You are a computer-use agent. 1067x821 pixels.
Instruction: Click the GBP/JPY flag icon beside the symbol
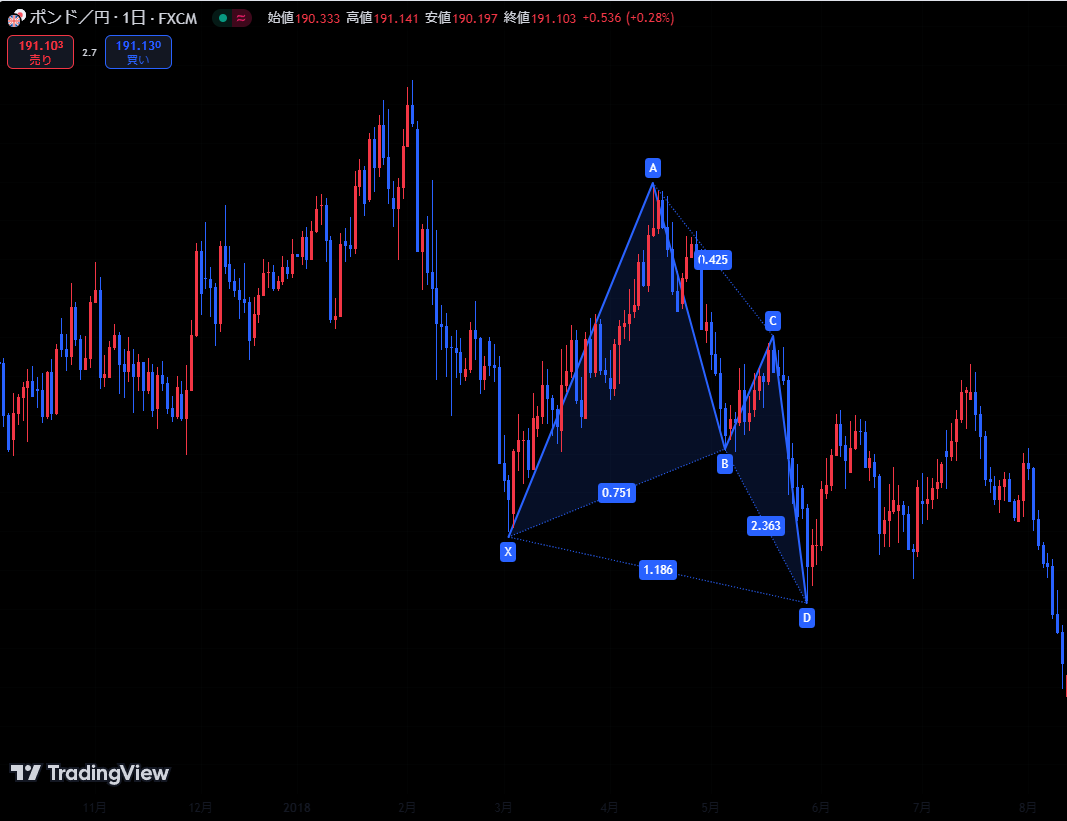click(x=16, y=18)
